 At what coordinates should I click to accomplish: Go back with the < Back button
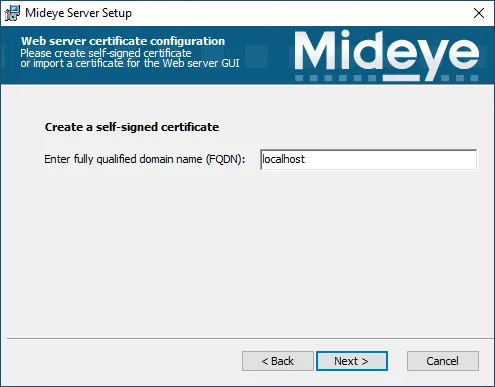(278, 361)
